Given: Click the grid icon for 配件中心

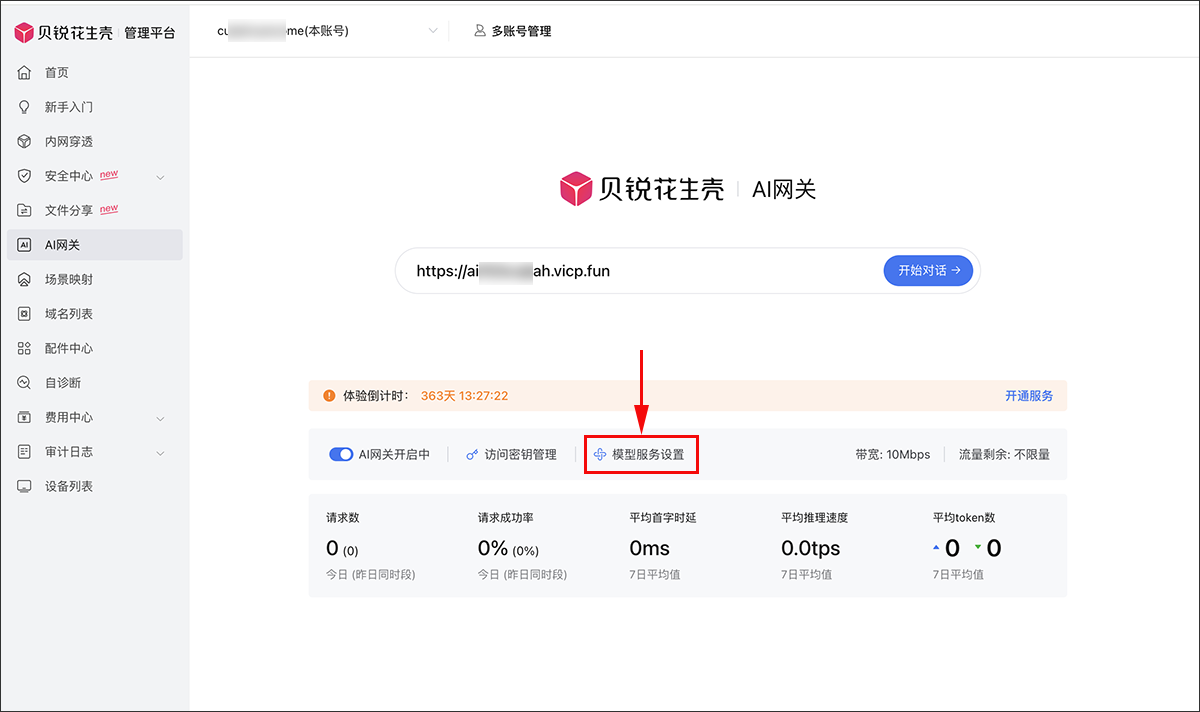Looking at the screenshot, I should point(25,349).
